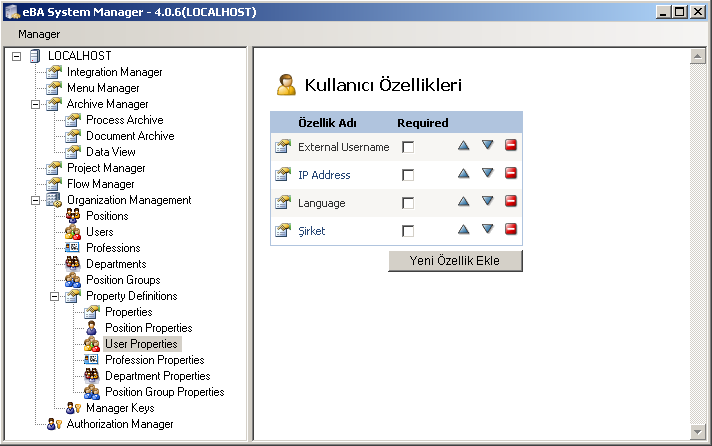
Task: Click the Users group icon
Action: 73,232
